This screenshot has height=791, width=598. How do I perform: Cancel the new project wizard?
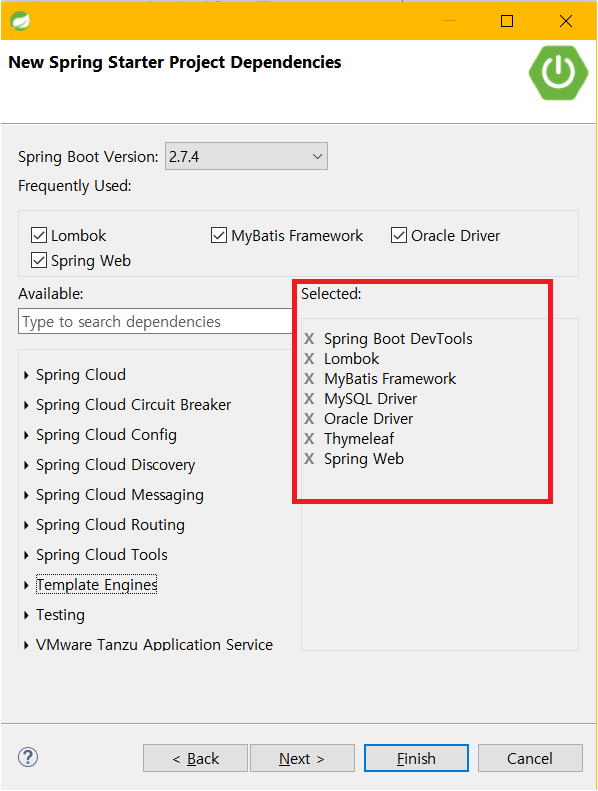pos(530,758)
